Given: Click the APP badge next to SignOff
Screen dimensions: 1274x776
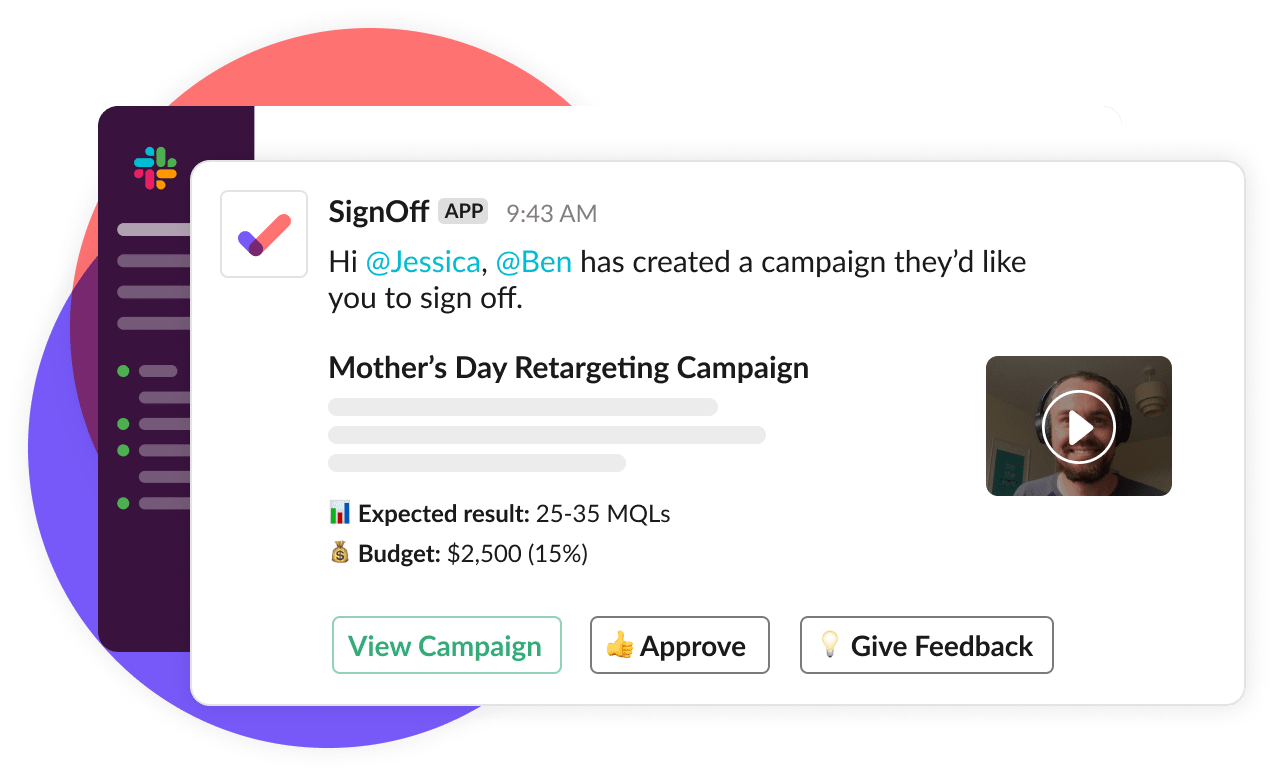Looking at the screenshot, I should pos(463,212).
